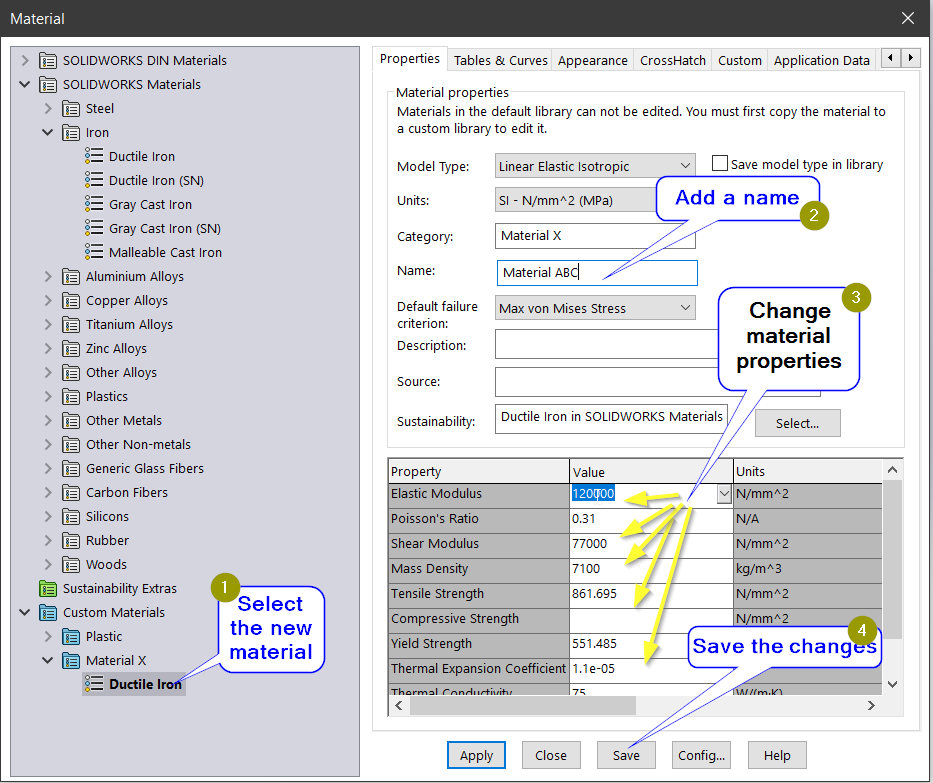The width and height of the screenshot is (933, 783).
Task: Switch to the Tables & Curves tab
Action: (x=500, y=60)
